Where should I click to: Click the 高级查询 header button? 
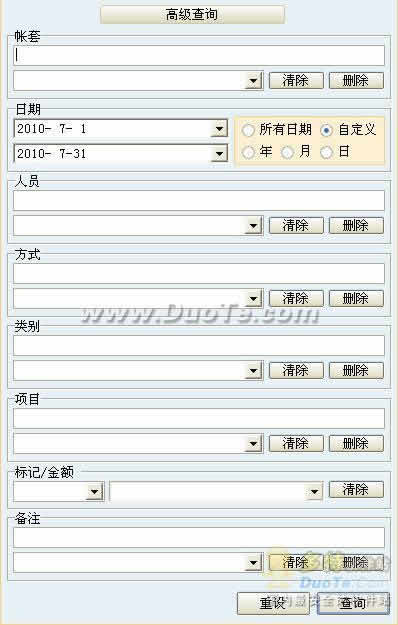pos(192,15)
